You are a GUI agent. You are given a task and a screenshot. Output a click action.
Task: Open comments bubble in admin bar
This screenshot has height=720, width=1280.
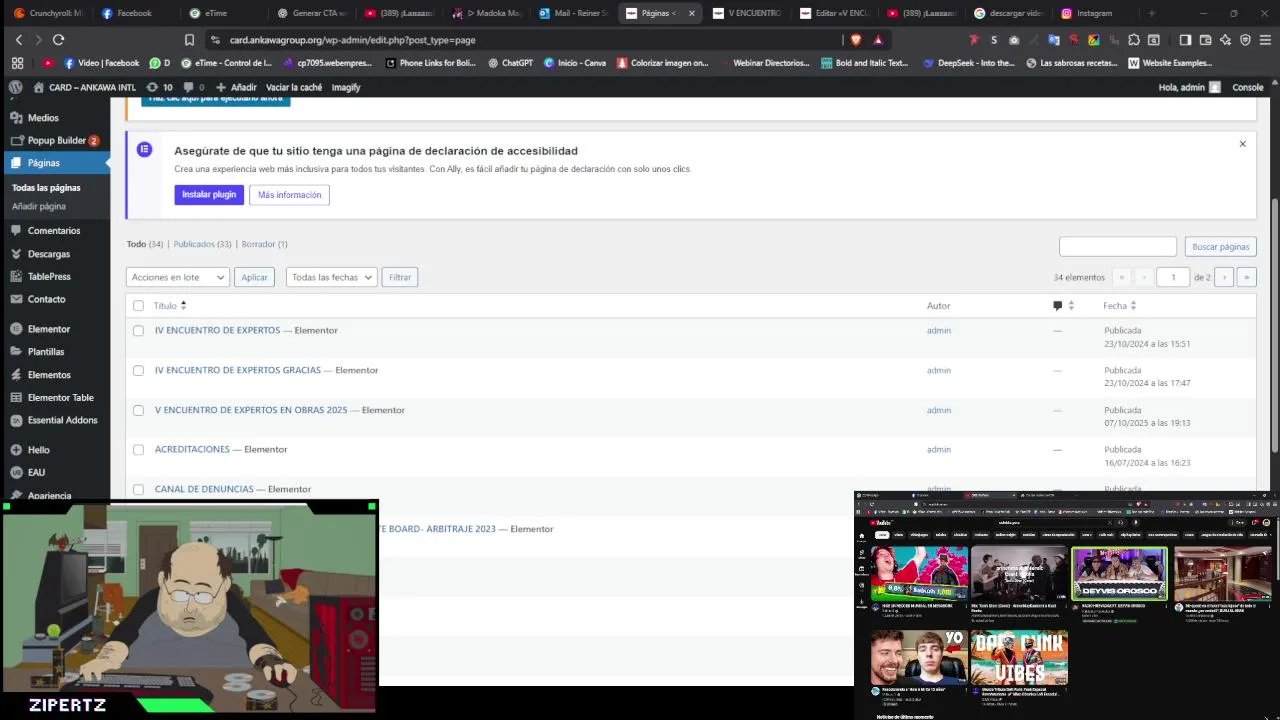193,87
